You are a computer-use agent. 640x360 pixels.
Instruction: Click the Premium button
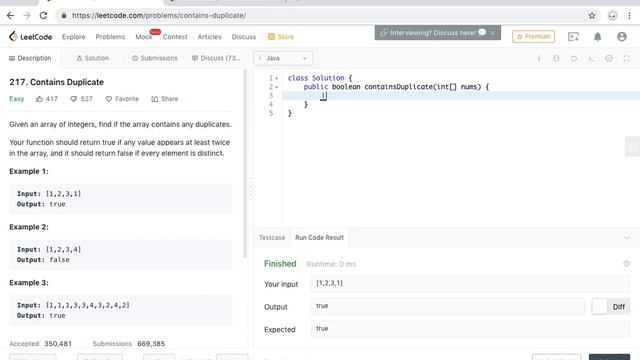[x=533, y=37]
